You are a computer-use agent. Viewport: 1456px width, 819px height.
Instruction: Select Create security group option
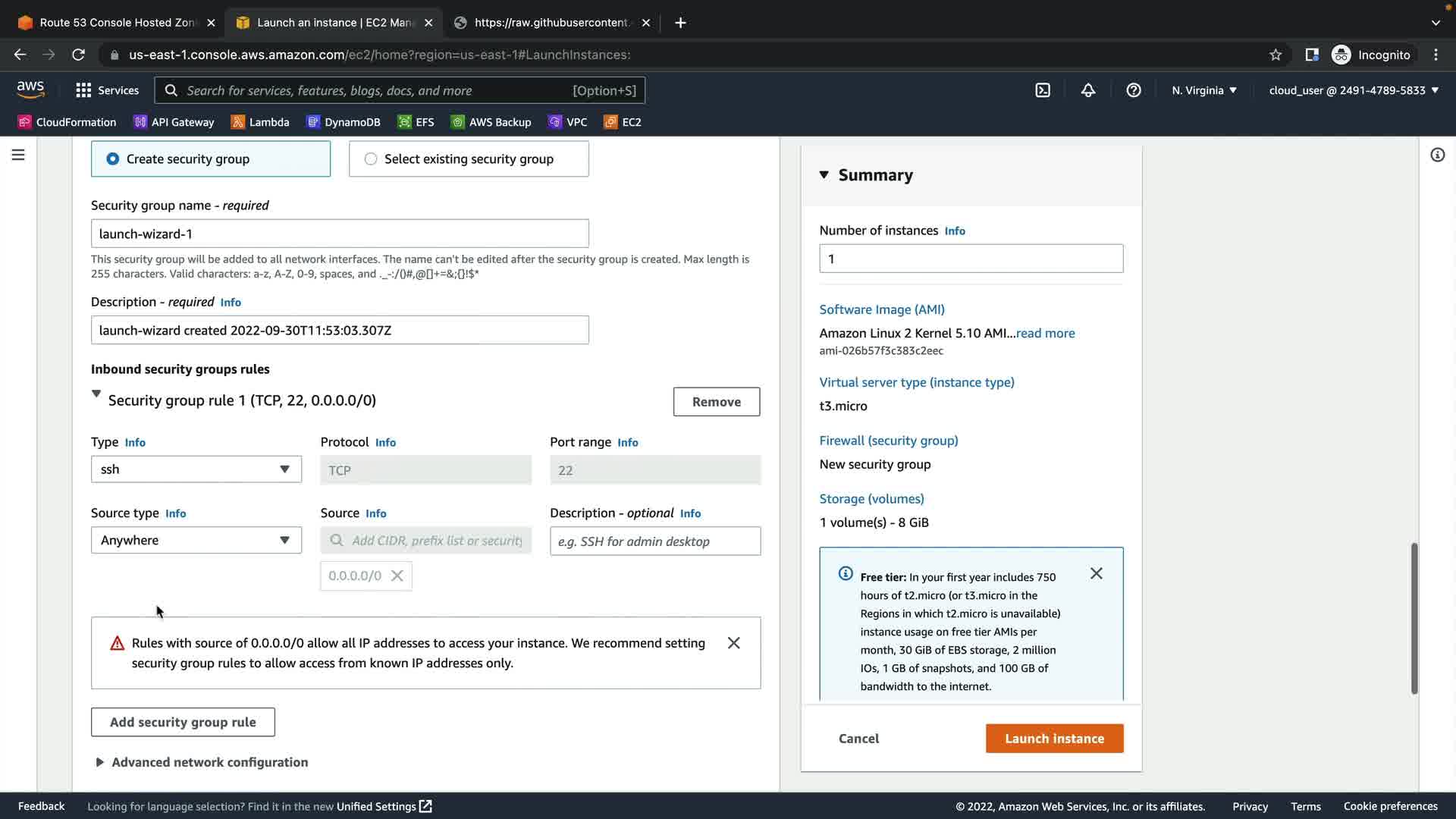pos(113,159)
